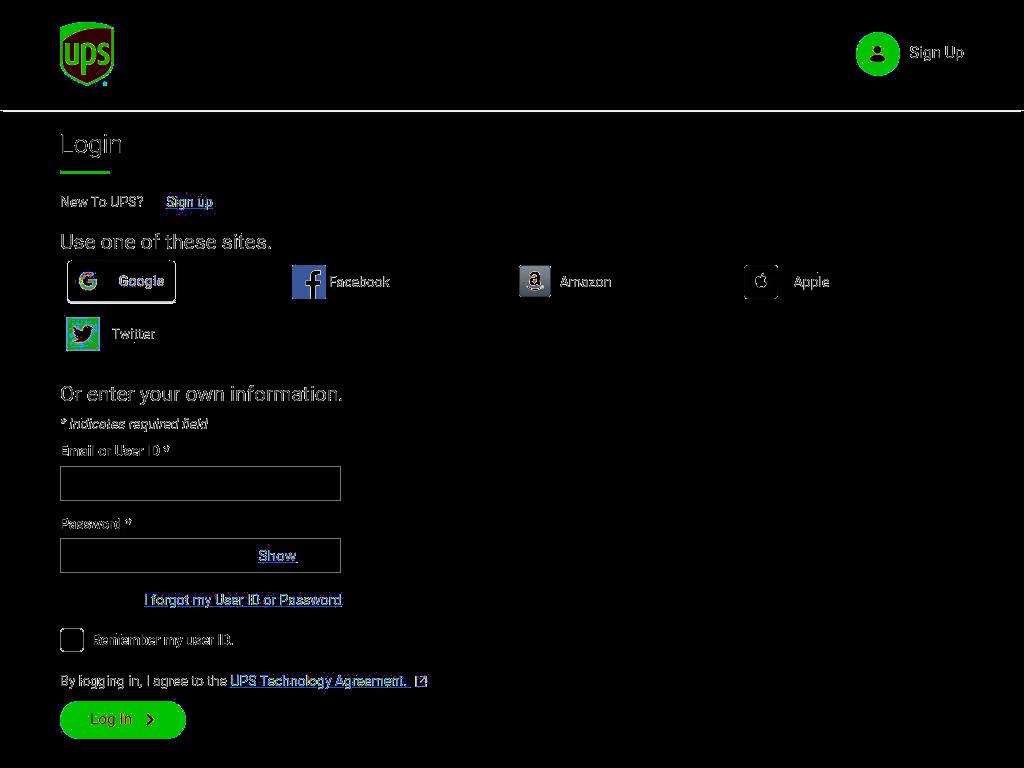Click the Facebook logo icon
Viewport: 1024px width, 768px height.
(309, 281)
